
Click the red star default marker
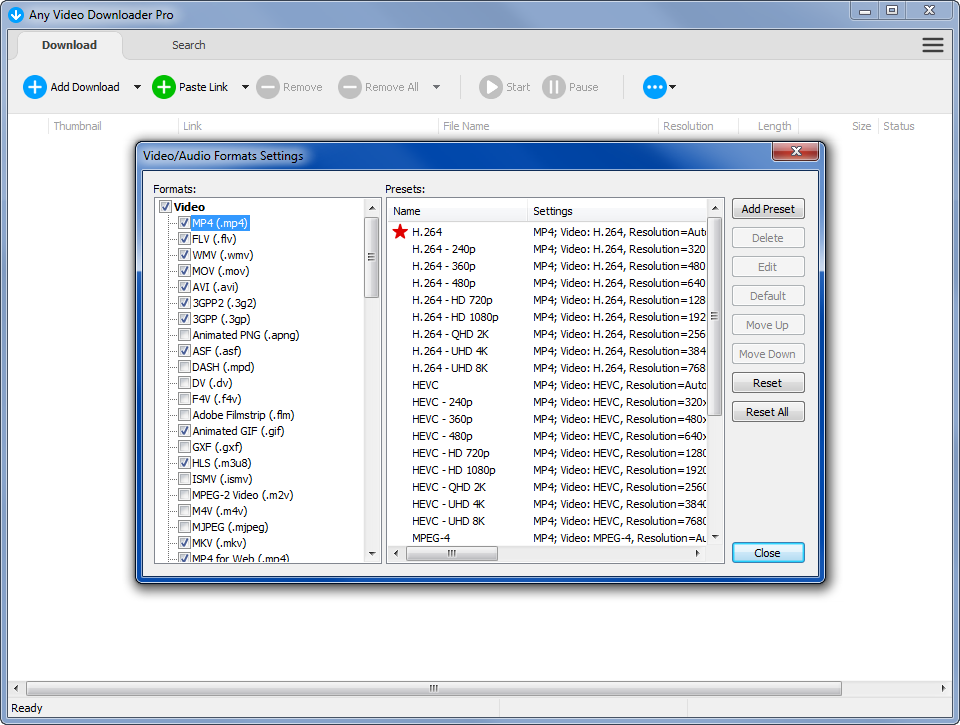(400, 231)
